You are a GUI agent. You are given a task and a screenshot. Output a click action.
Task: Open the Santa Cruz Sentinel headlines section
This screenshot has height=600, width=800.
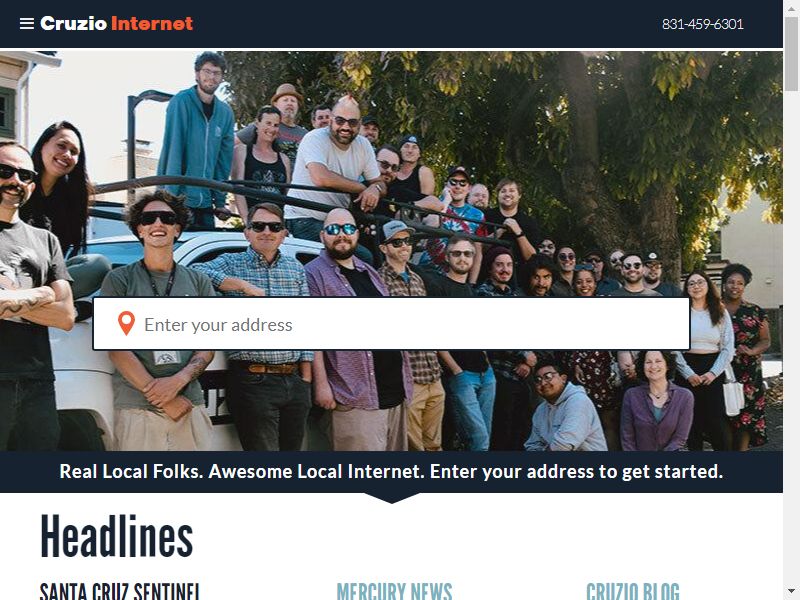(120, 591)
